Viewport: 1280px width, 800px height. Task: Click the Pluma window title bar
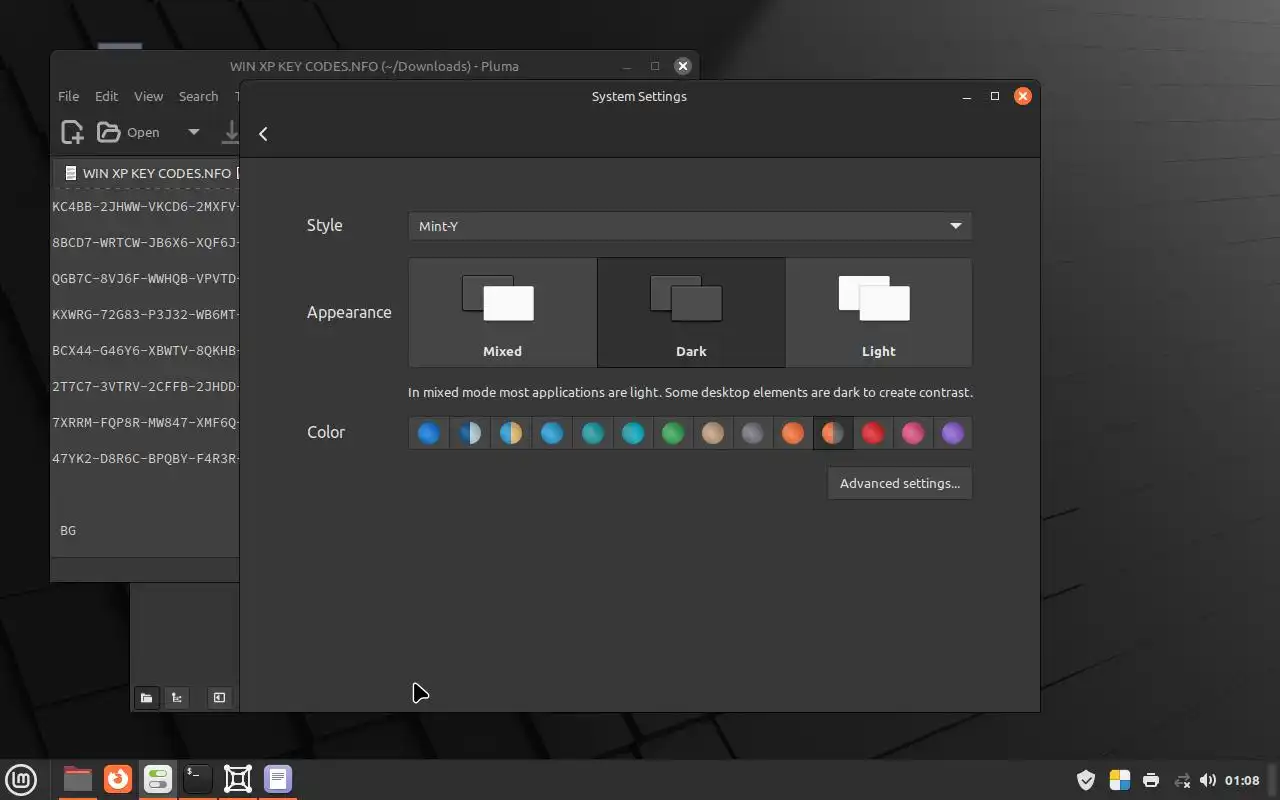(x=374, y=66)
